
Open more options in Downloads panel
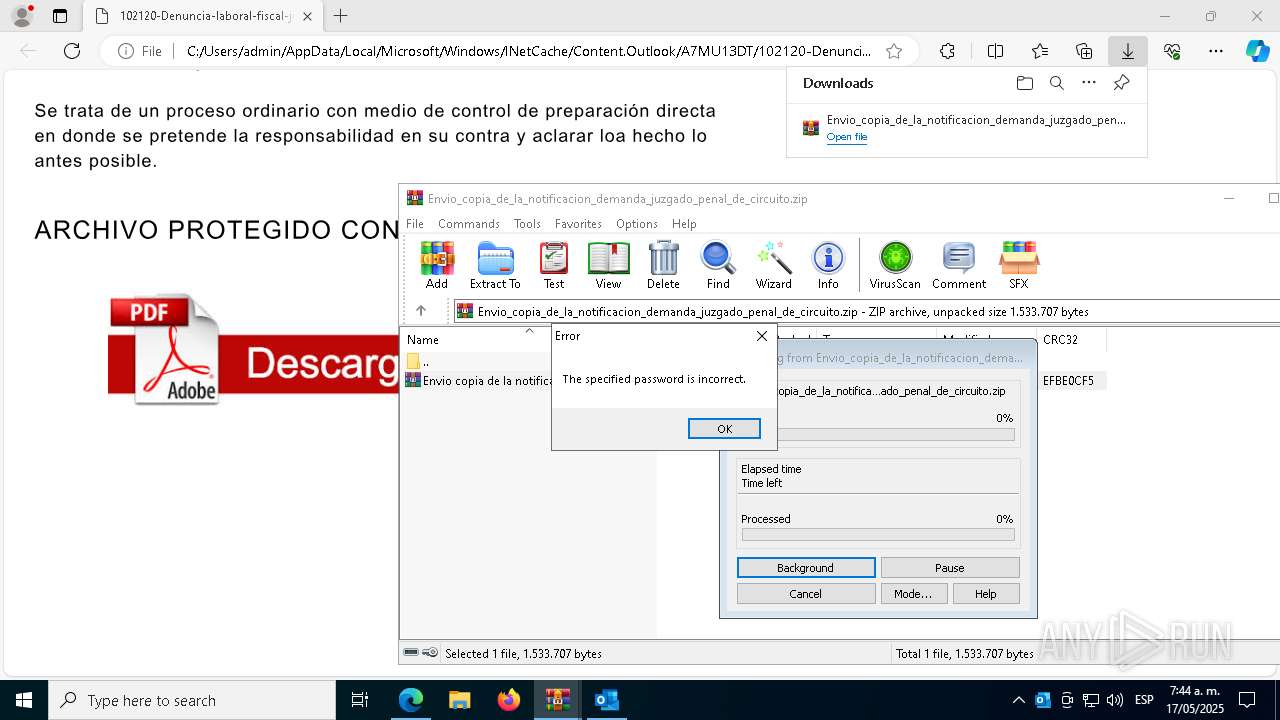(x=1089, y=83)
